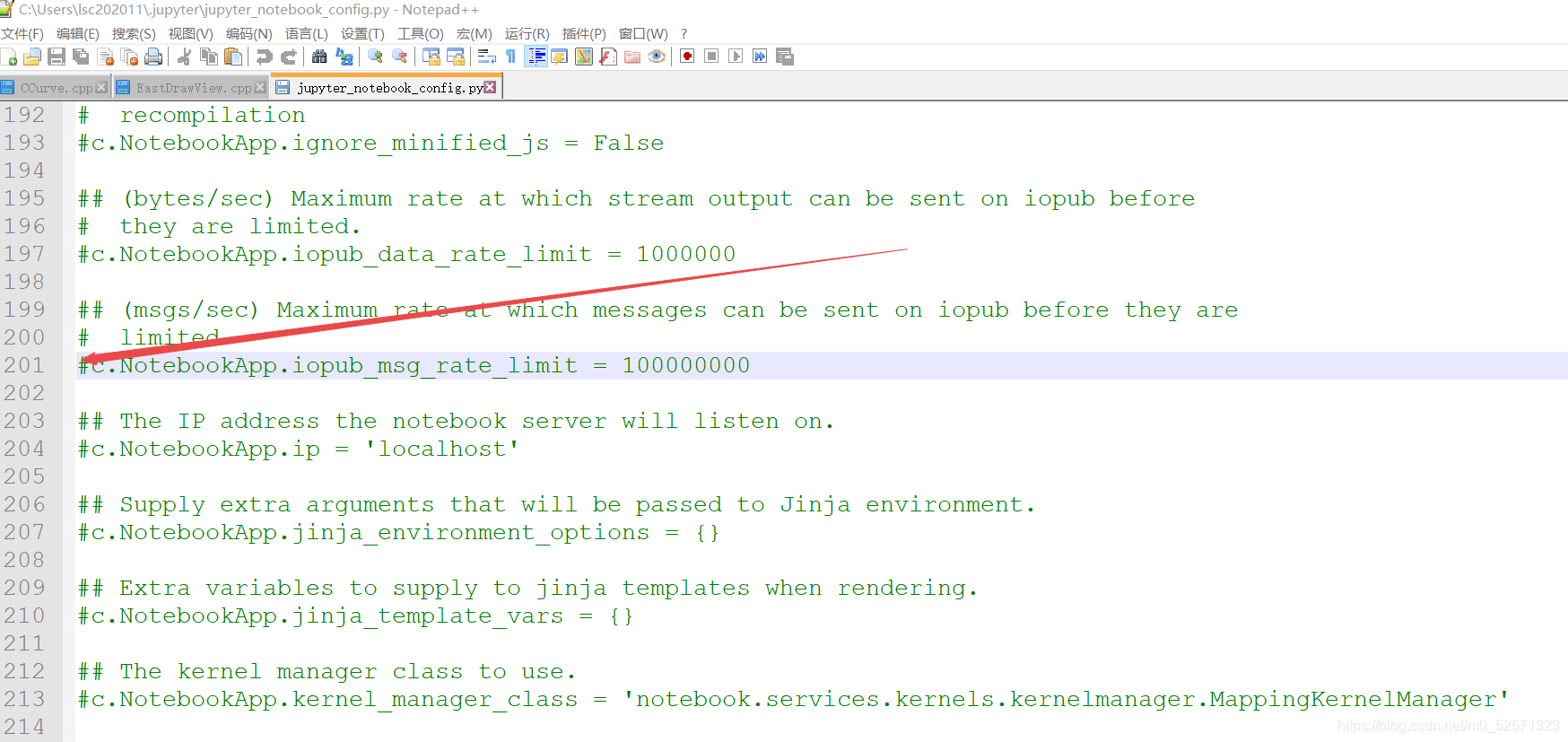
Task: Switch to the EastDrawView.cpp tab
Action: pos(193,88)
